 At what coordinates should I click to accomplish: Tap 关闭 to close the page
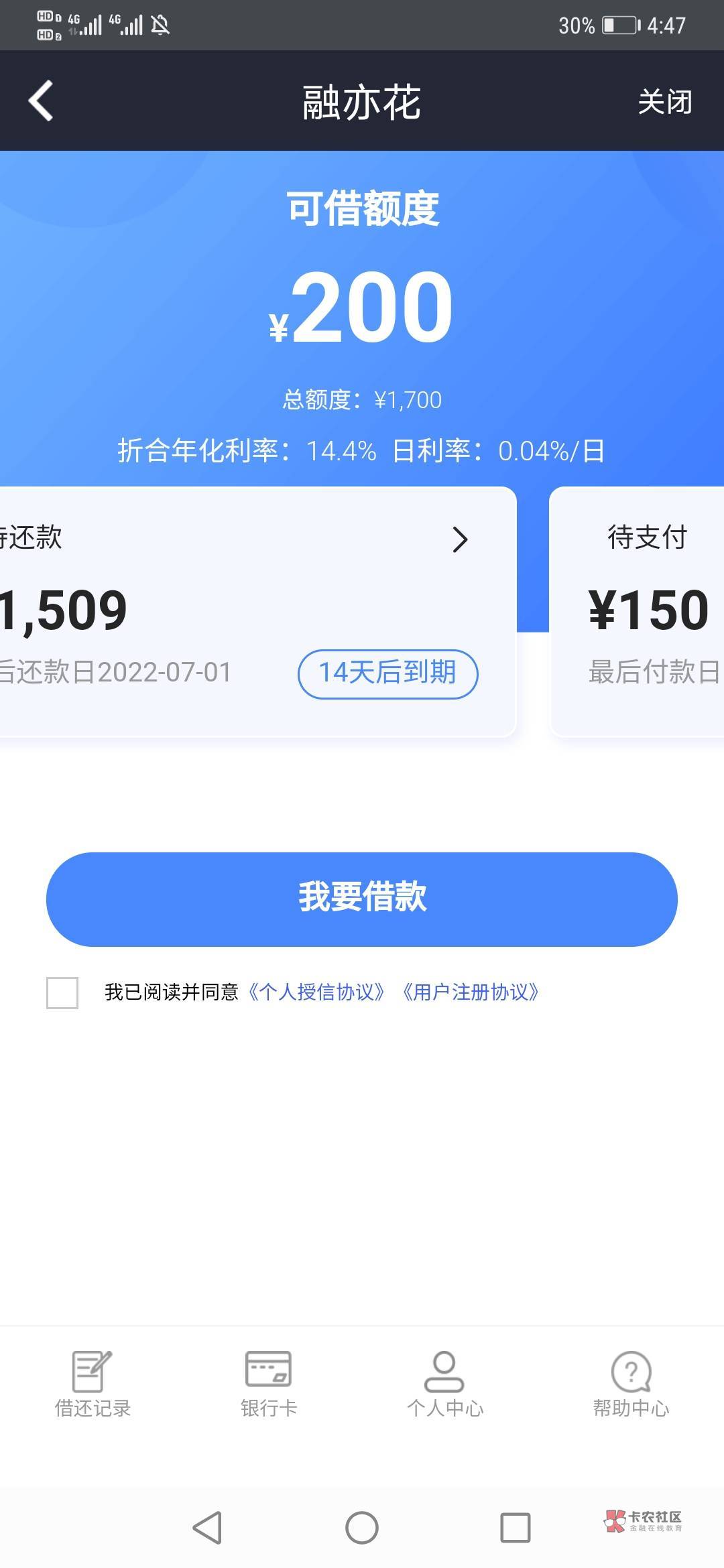click(664, 102)
